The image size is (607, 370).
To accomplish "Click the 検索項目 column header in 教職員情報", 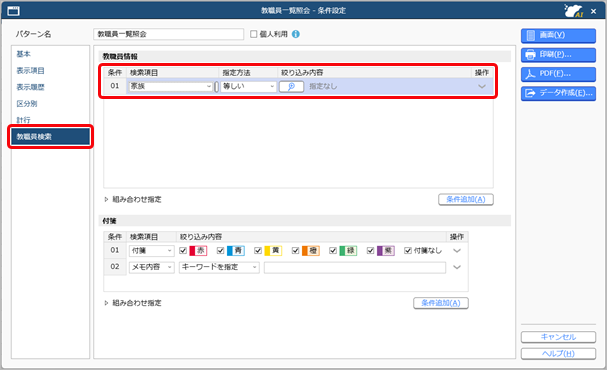I will [x=144, y=73].
